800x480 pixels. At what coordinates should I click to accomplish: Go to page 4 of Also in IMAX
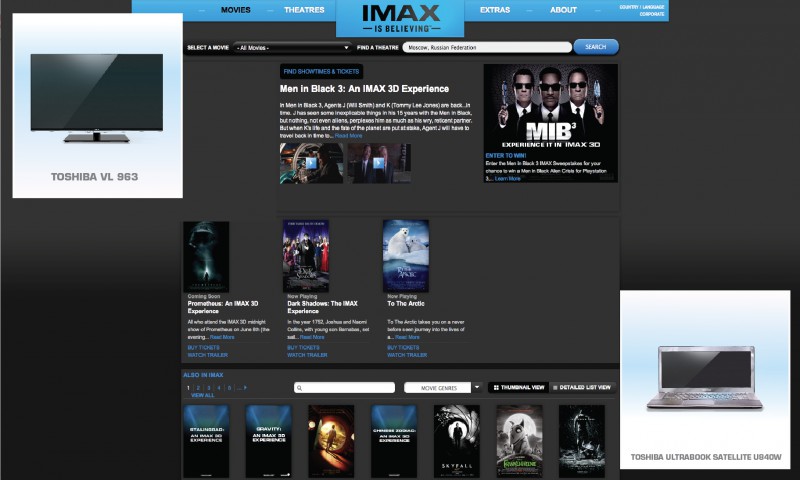point(219,388)
